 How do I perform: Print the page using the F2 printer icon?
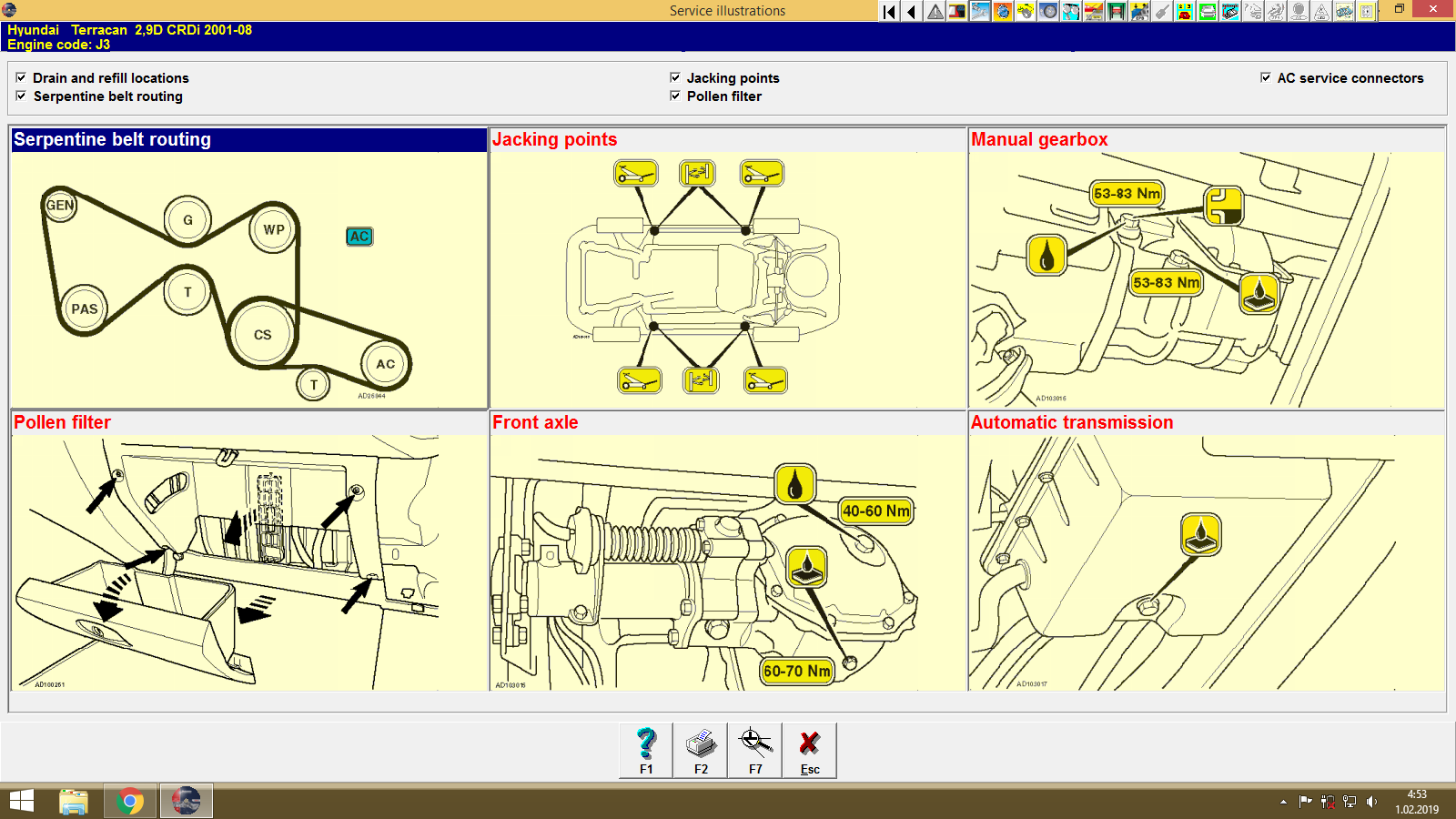coord(701,746)
